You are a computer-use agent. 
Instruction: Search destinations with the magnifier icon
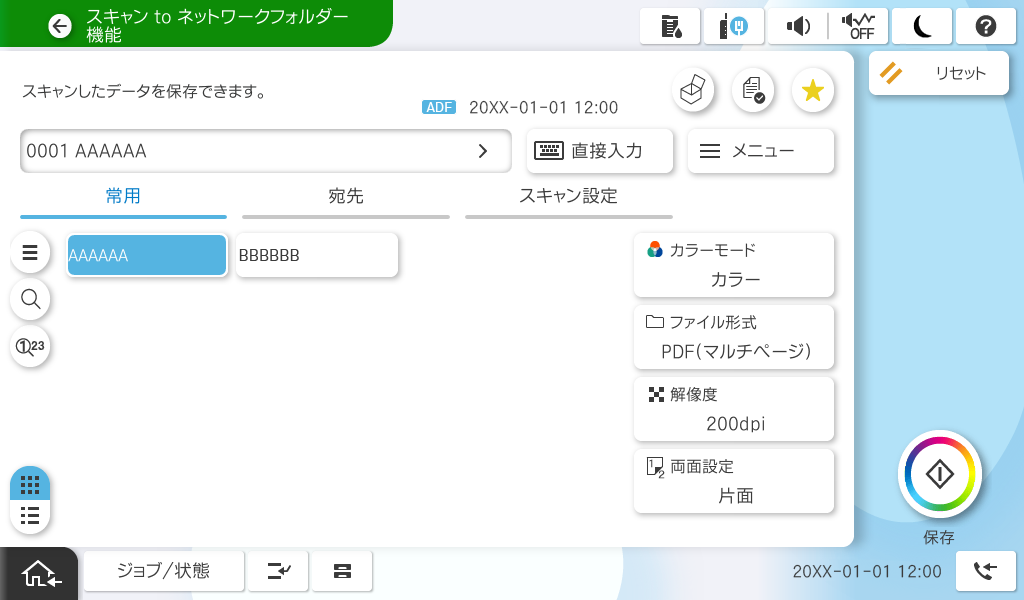coord(30,298)
